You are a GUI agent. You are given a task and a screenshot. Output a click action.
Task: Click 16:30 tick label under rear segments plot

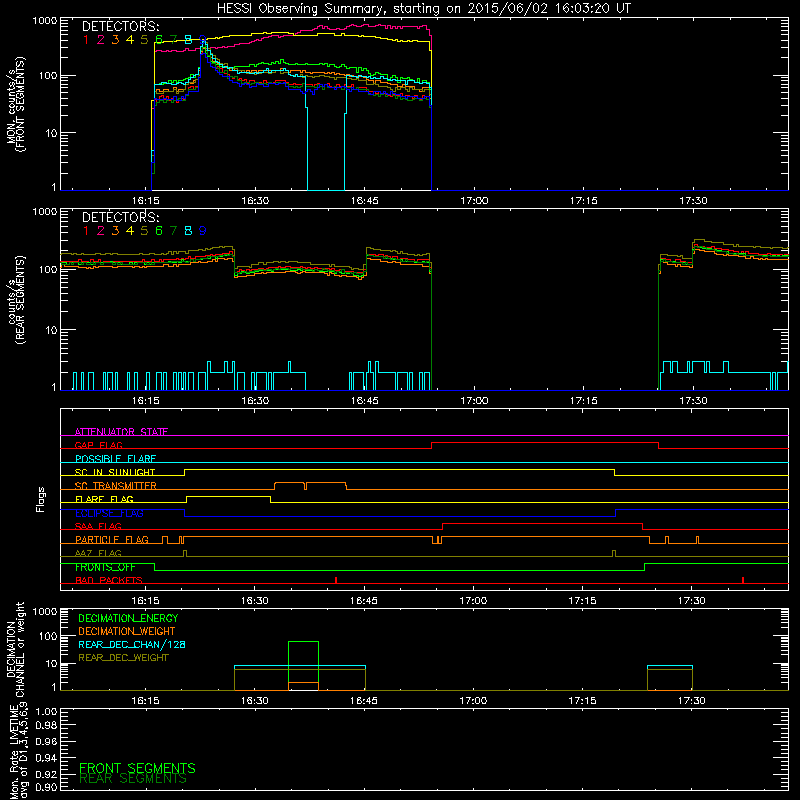tap(255, 401)
